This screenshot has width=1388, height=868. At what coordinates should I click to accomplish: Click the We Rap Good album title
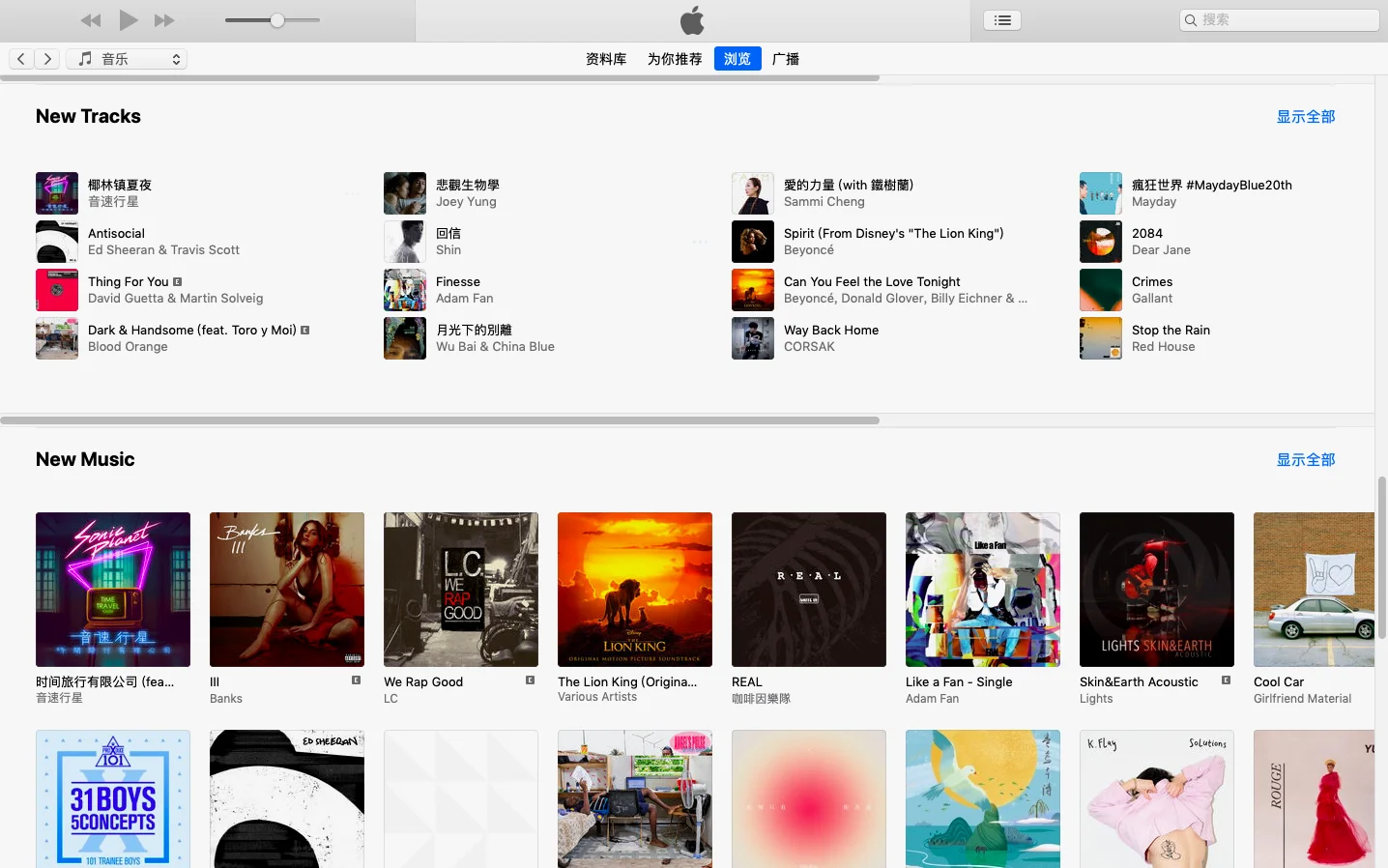(423, 682)
